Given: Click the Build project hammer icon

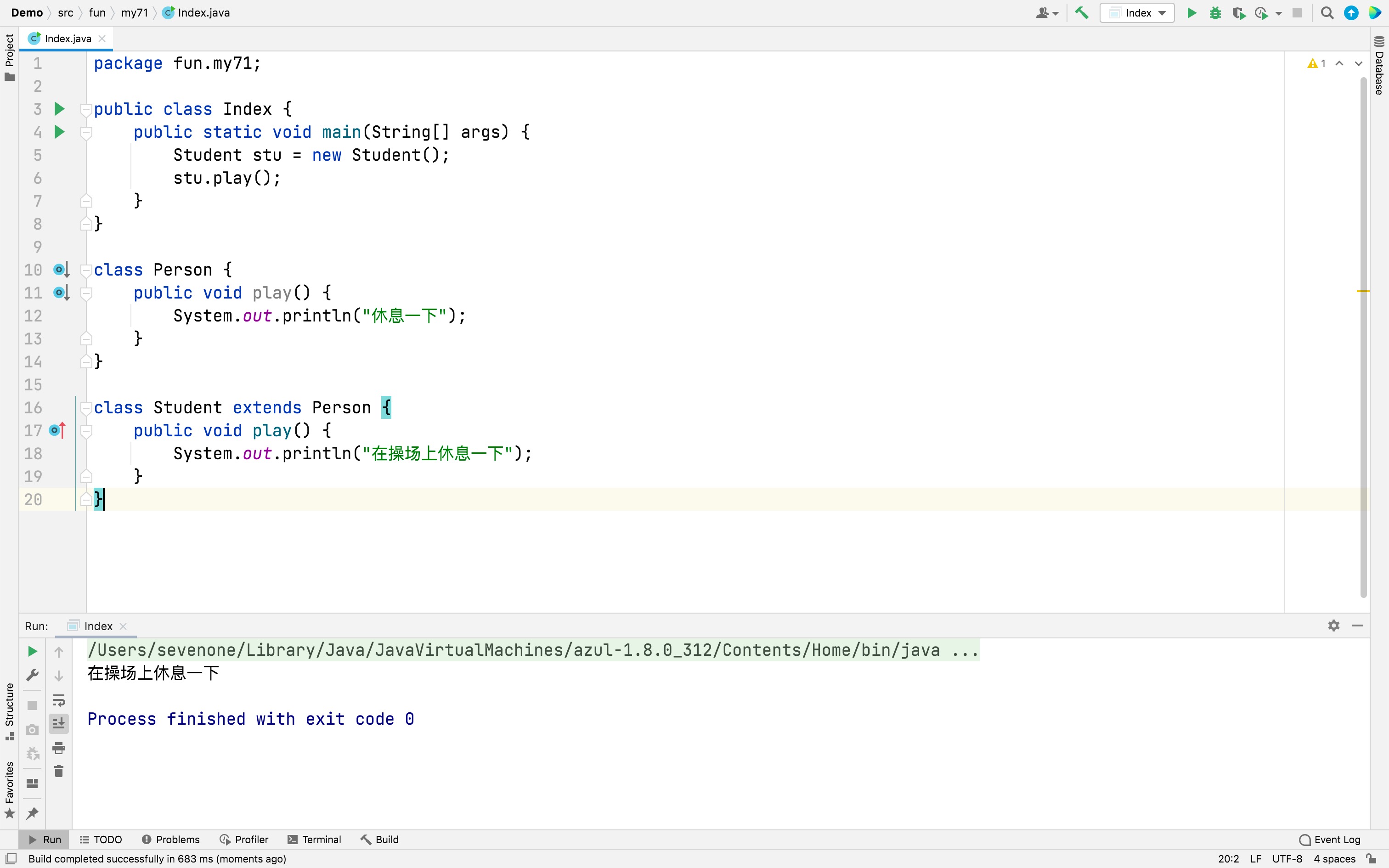Looking at the screenshot, I should (1081, 13).
